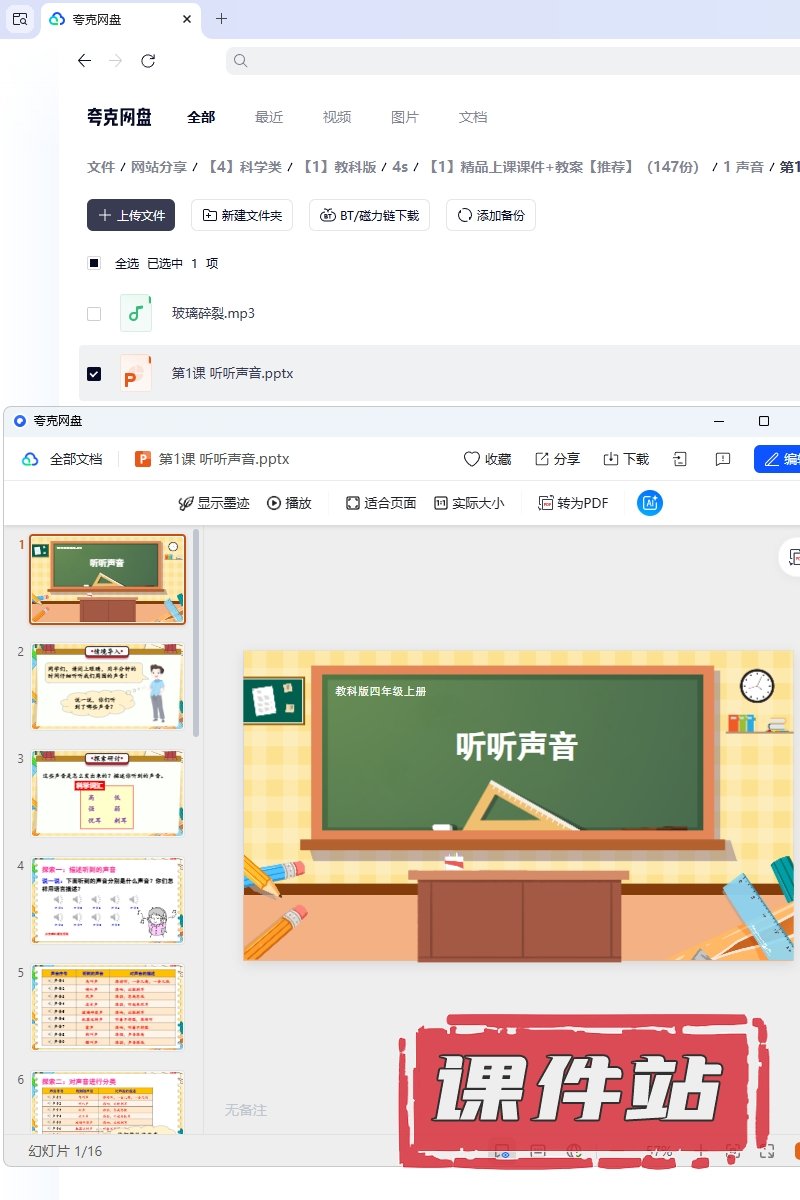Click 转为PDF to convert the file

tap(573, 503)
